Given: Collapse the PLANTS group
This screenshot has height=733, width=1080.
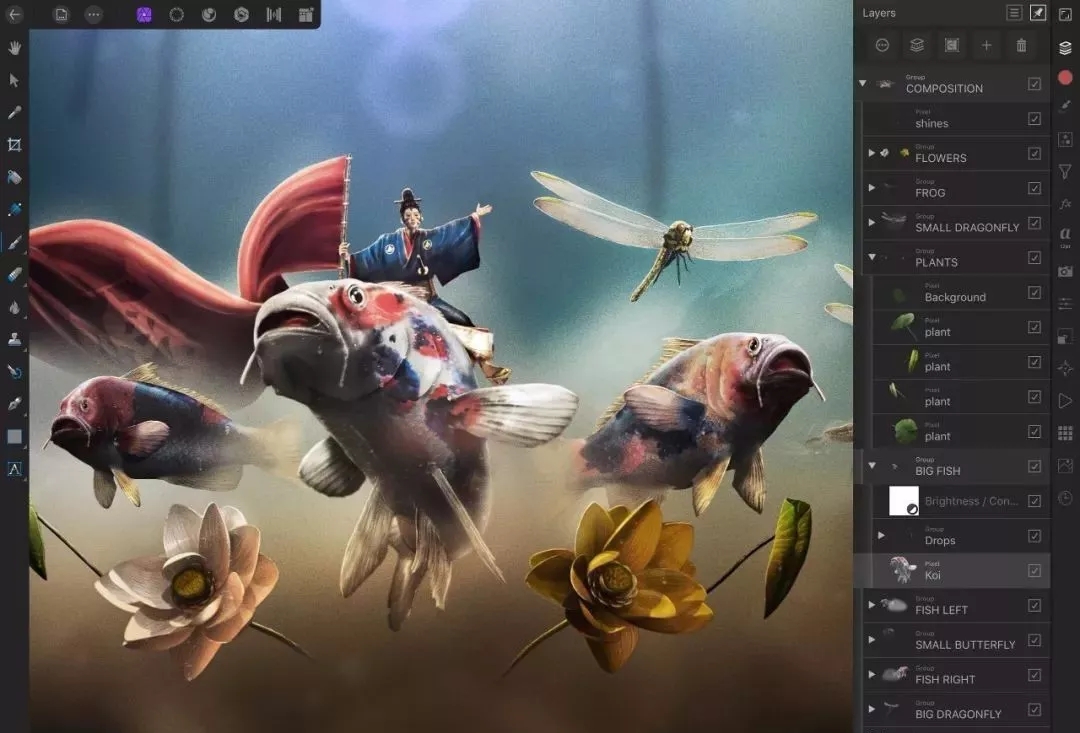Looking at the screenshot, I should pyautogui.click(x=872, y=257).
